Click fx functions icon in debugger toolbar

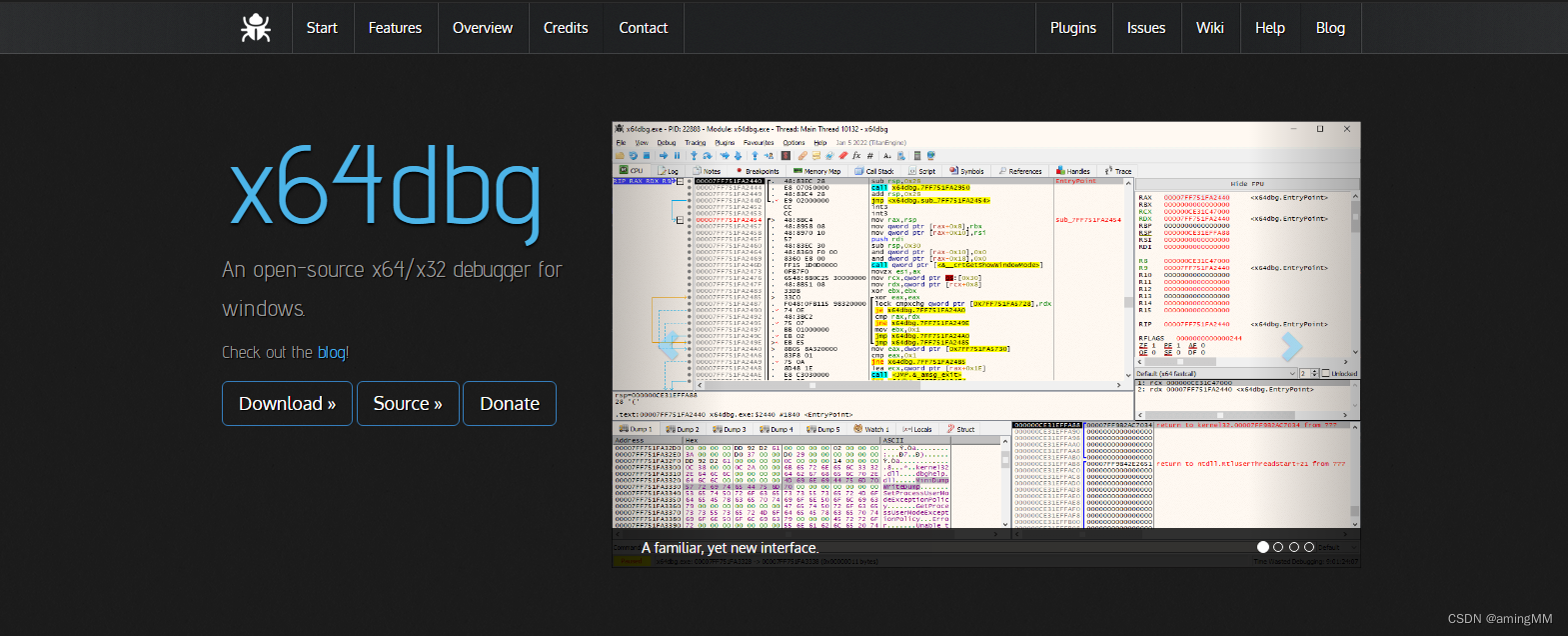click(x=856, y=155)
